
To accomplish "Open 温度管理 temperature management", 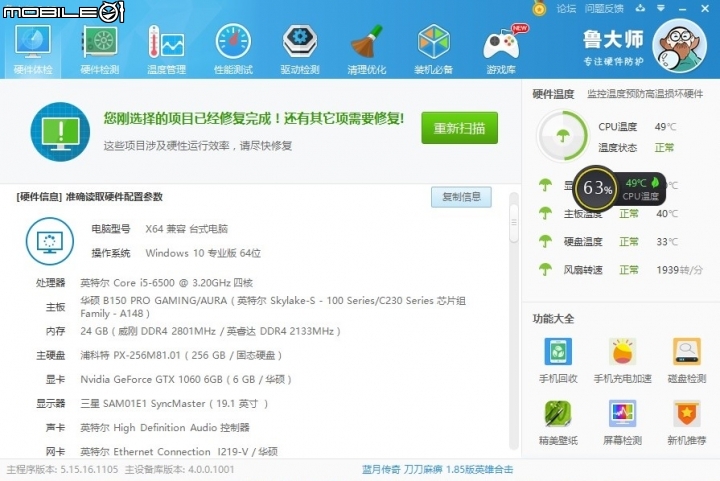I will 166,50.
